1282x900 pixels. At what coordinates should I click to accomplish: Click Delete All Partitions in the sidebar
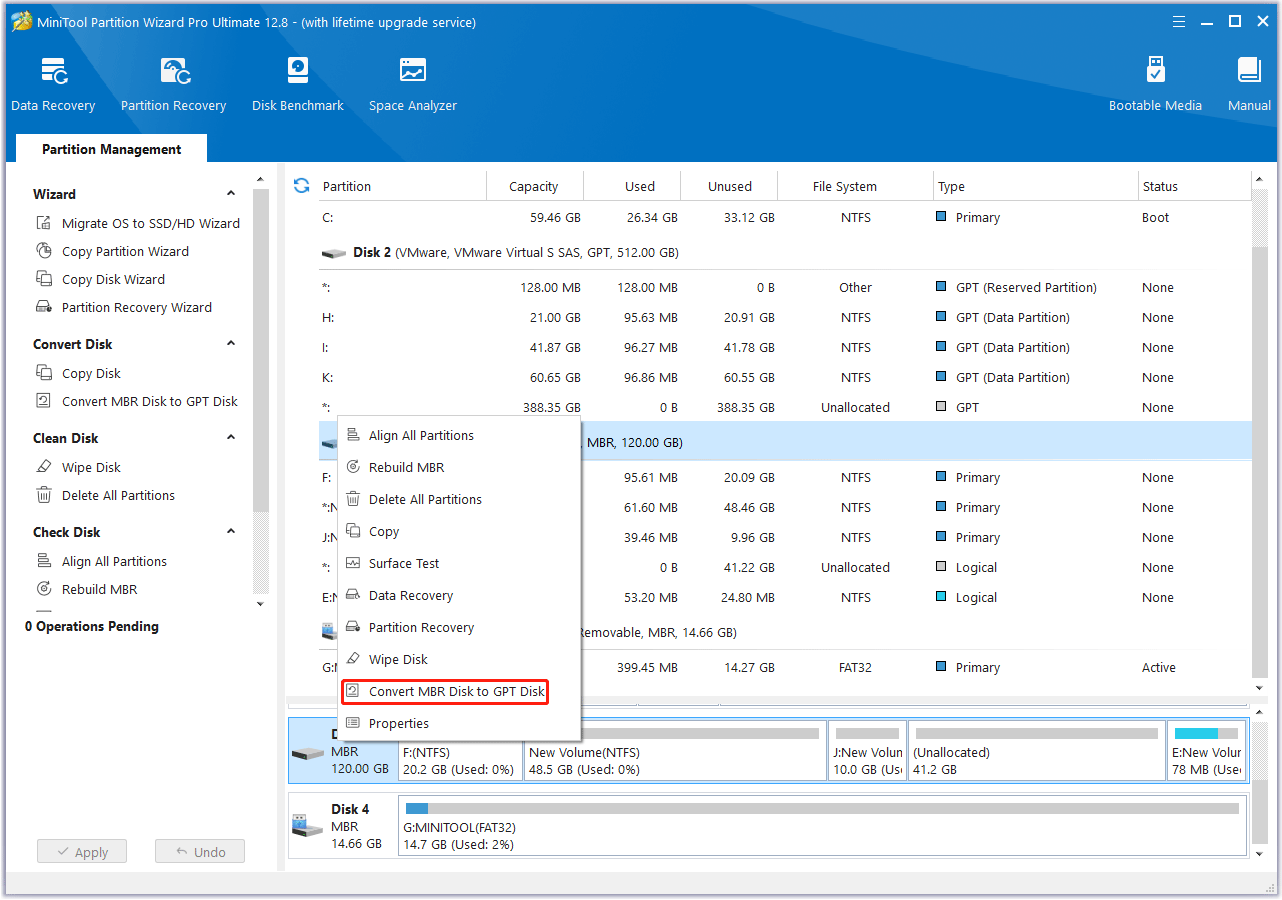[x=105, y=495]
